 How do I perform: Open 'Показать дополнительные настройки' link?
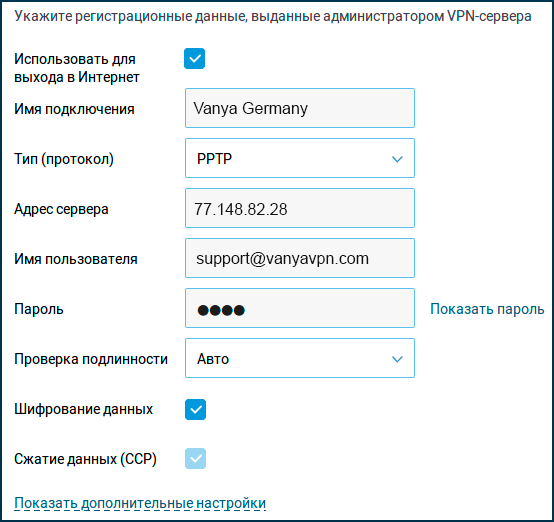coord(140,503)
